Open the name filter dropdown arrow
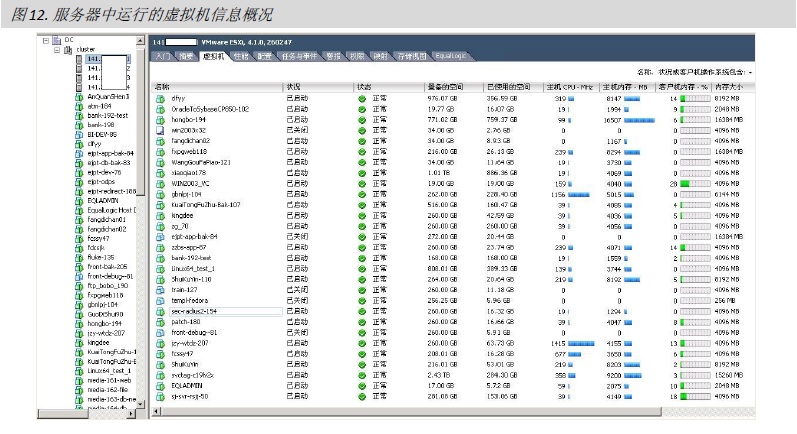 pyautogui.click(x=750, y=73)
